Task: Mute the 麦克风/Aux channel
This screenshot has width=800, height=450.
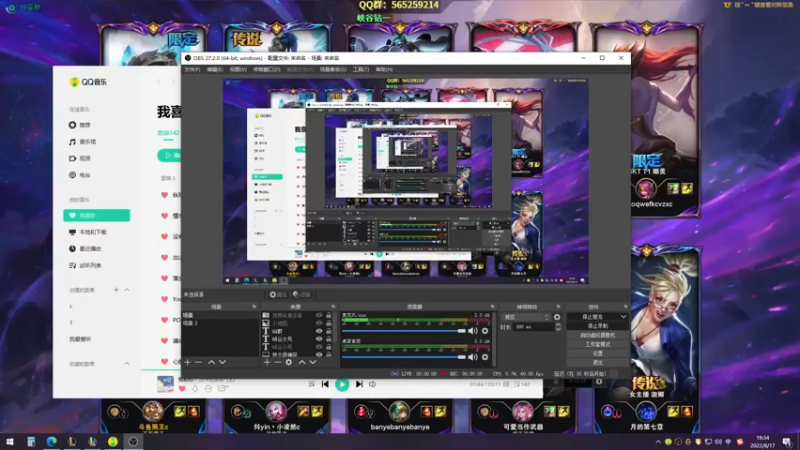Action: [473, 331]
